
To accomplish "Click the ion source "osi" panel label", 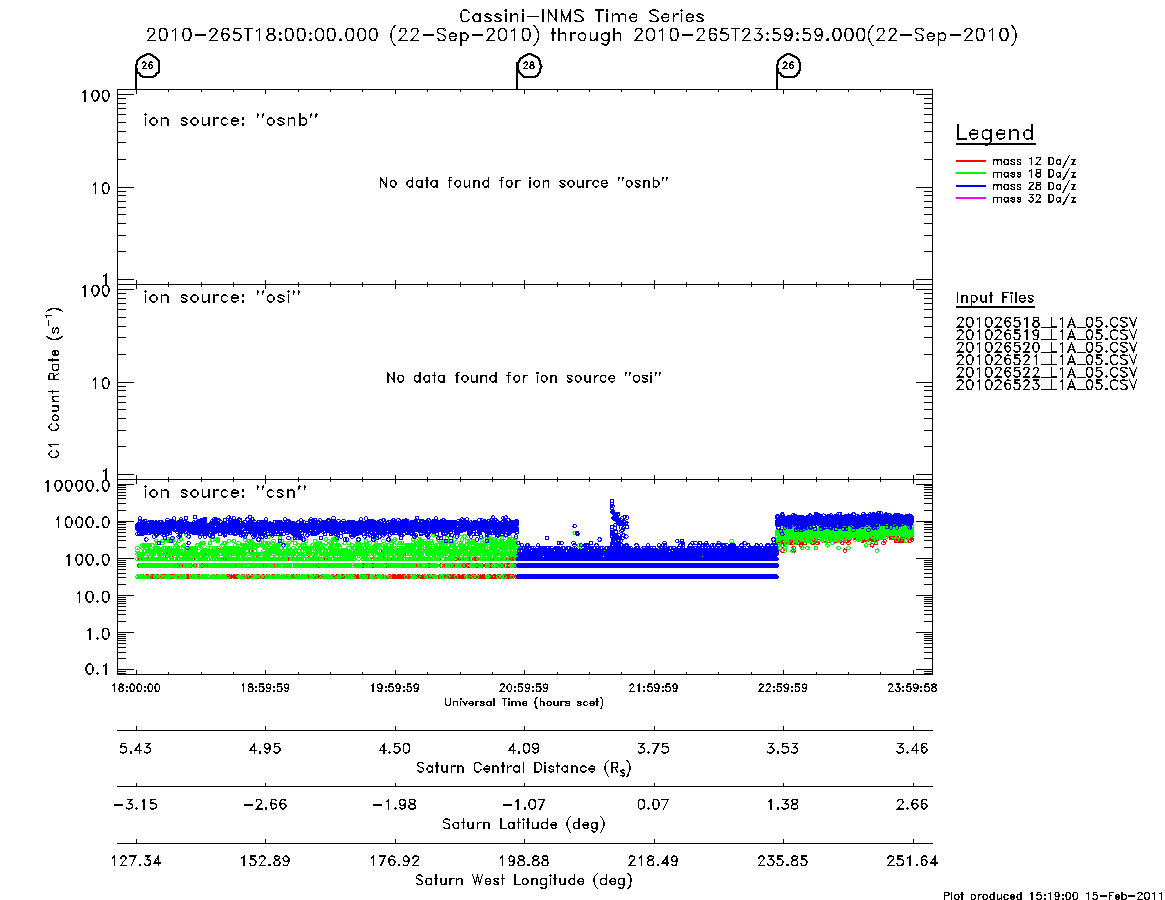I will pos(222,297).
